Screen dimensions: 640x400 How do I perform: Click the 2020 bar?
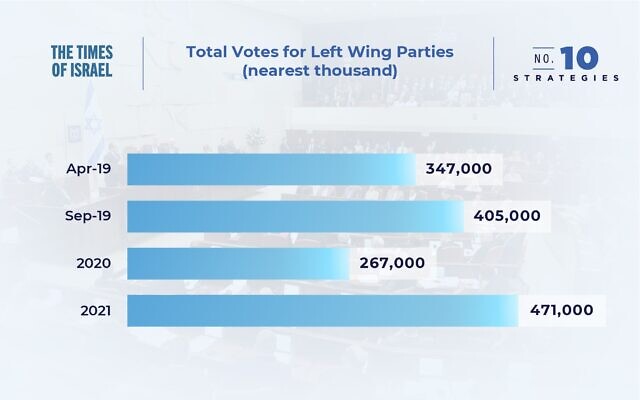[238, 264]
